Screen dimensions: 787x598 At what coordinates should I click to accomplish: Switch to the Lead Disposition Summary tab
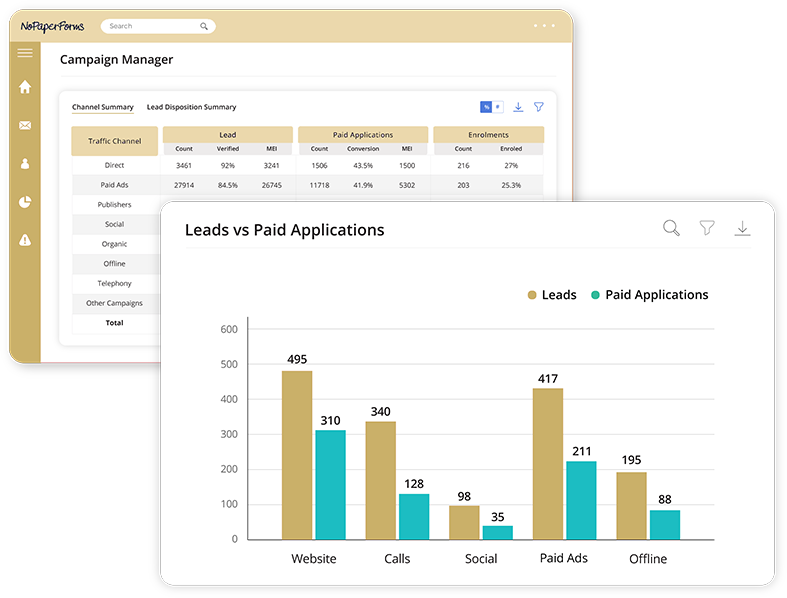191,107
